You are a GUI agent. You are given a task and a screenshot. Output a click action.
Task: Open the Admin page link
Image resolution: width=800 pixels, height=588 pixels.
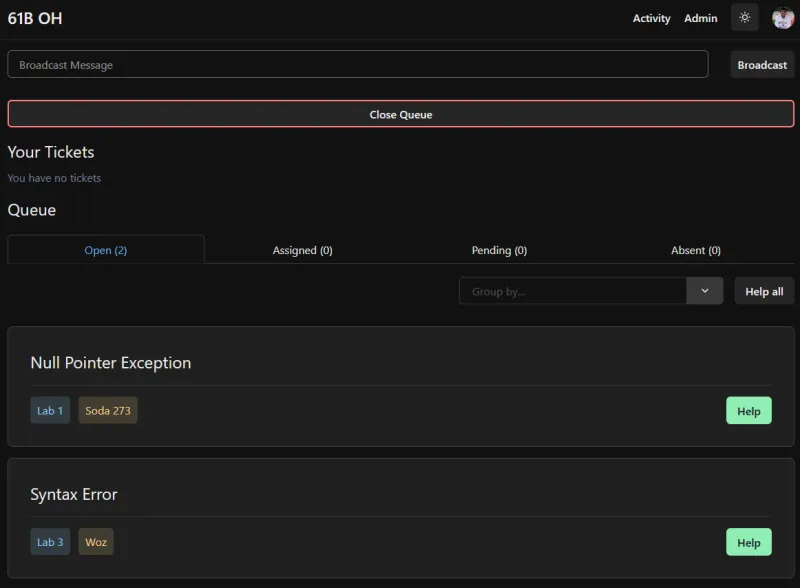pyautogui.click(x=701, y=18)
